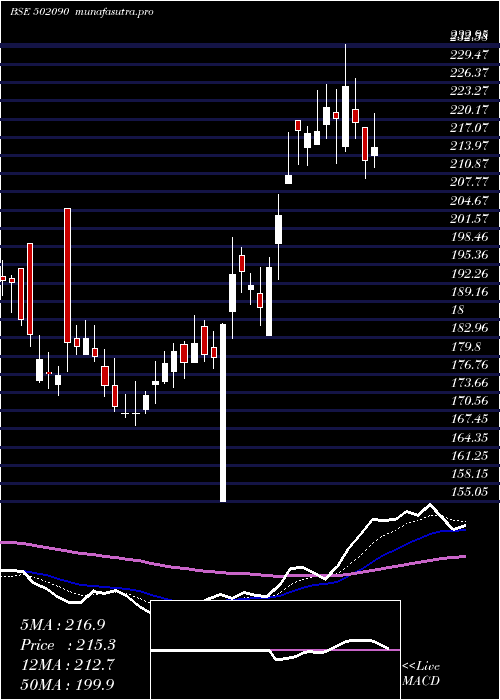The height and width of the screenshot is (700, 500).
Task: Select the 155.05 price axis label
Action: [470, 493]
